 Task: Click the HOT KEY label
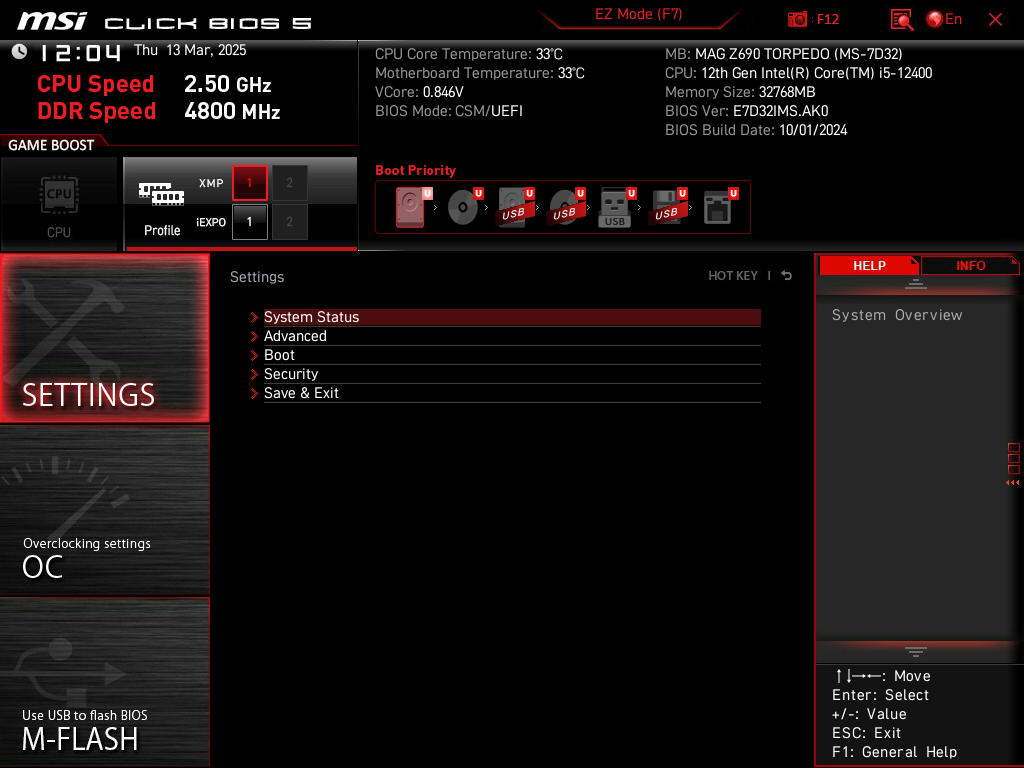(733, 276)
